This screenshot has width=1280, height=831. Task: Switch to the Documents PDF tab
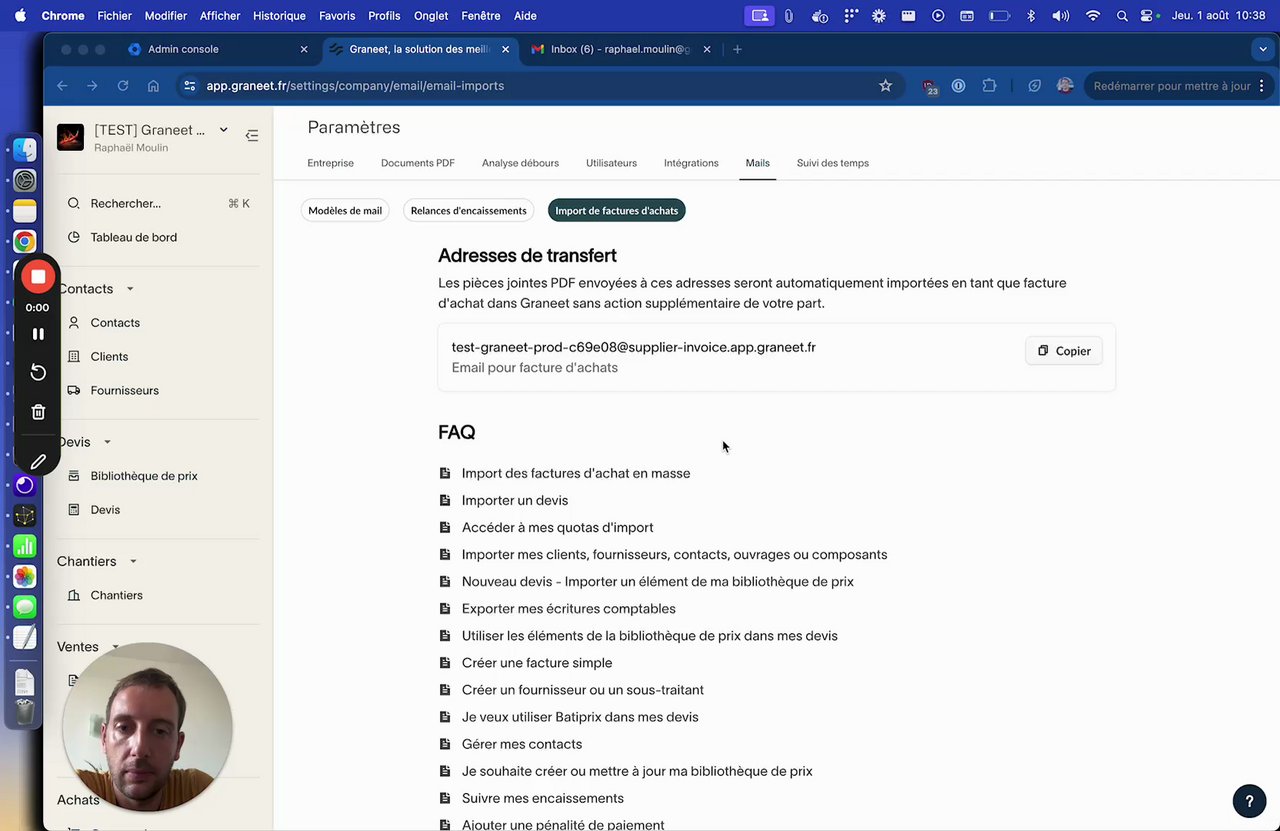[418, 163]
